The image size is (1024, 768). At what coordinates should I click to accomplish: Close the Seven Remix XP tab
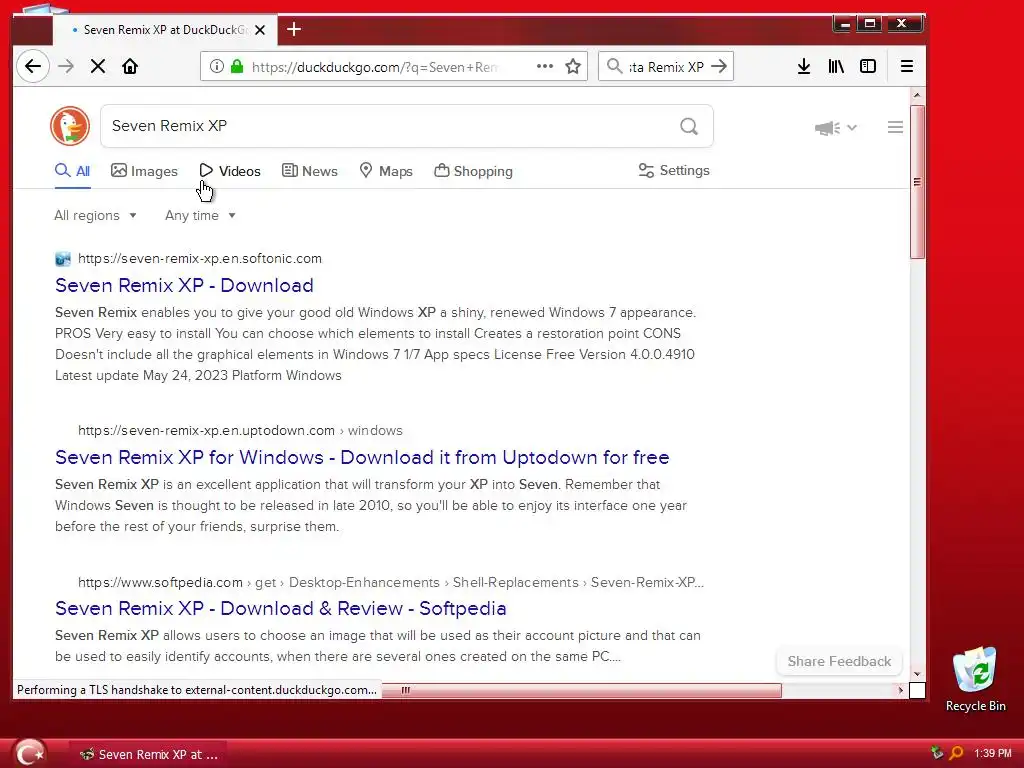[260, 30]
